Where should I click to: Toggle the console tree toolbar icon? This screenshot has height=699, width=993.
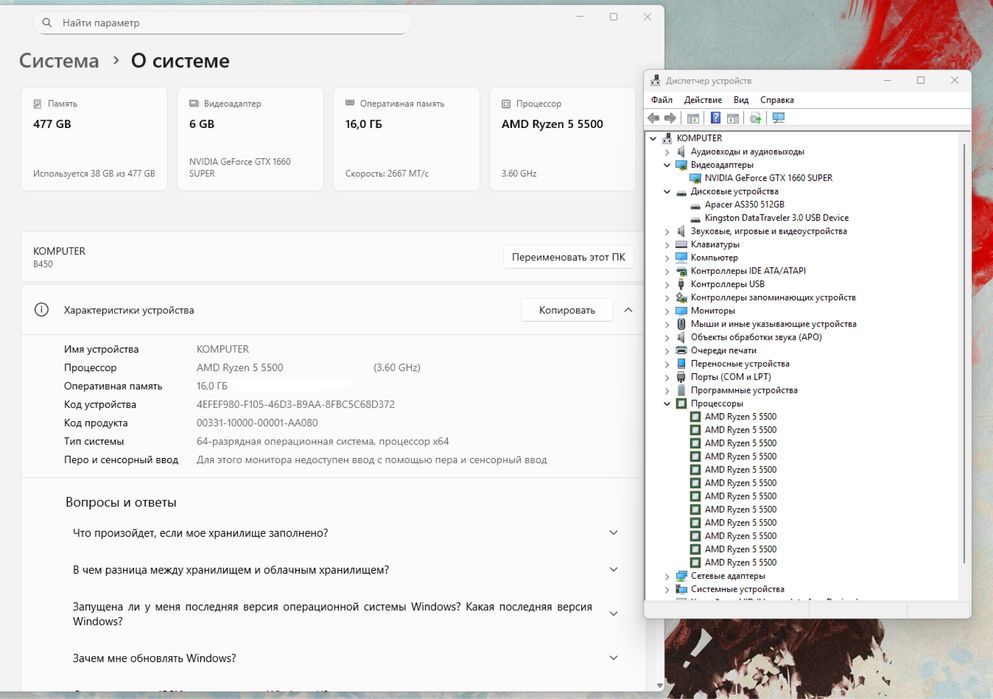coord(693,118)
